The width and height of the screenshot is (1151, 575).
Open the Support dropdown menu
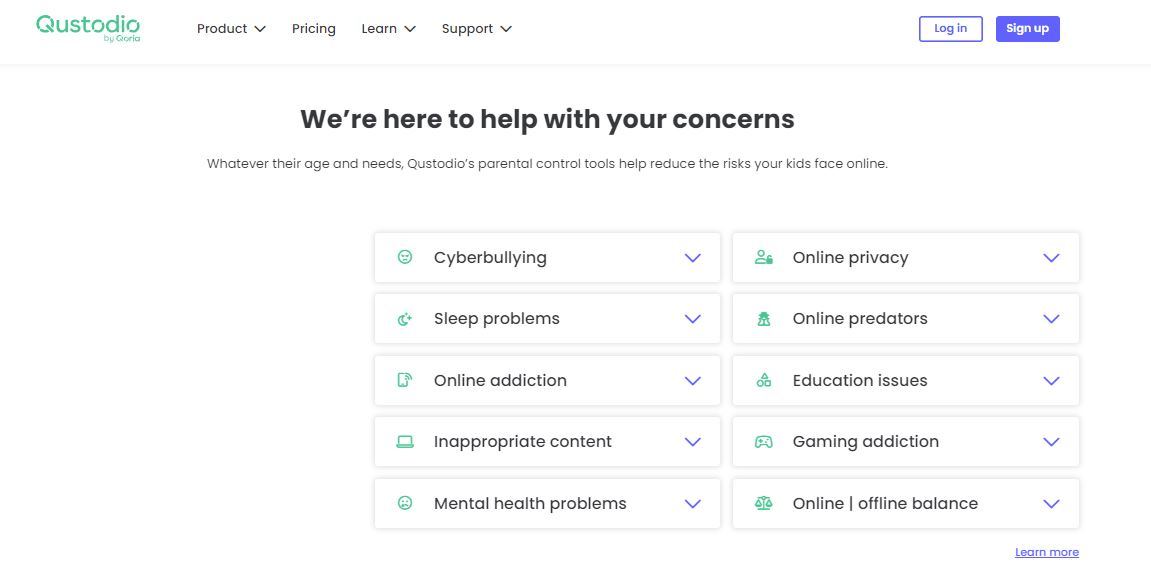(x=476, y=29)
